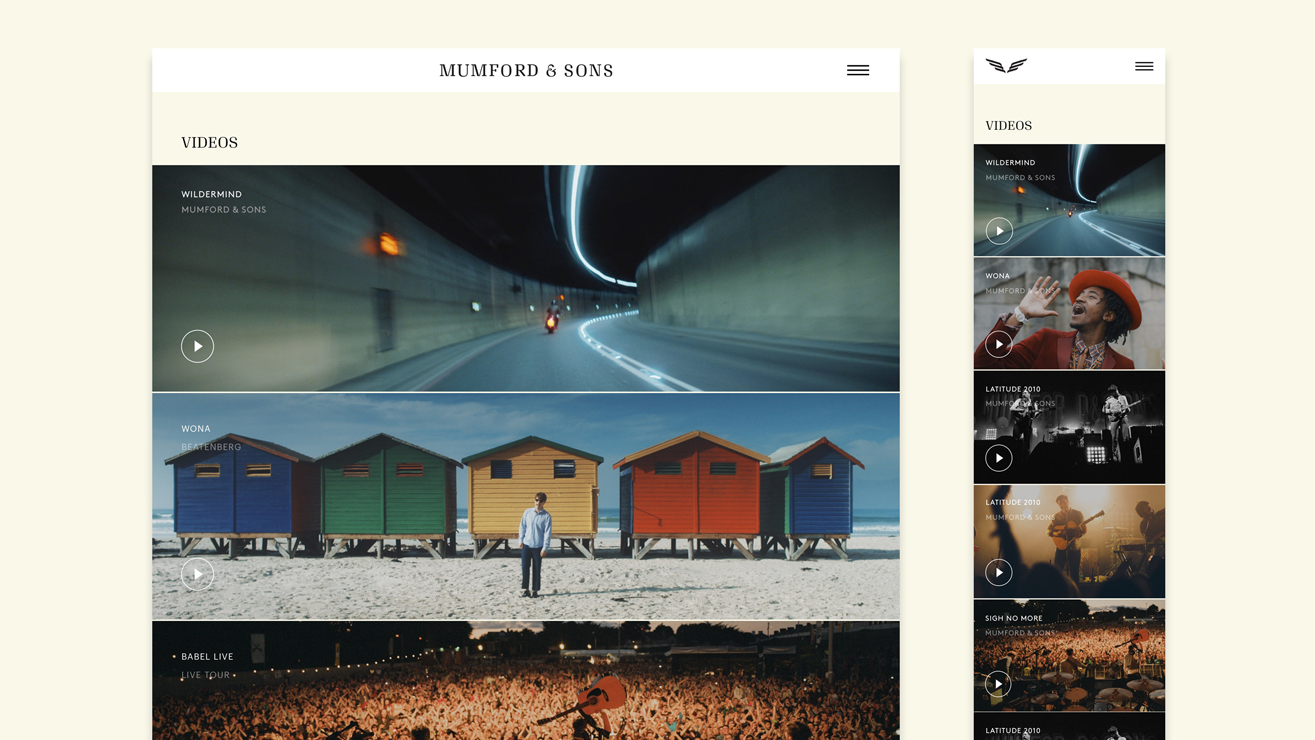
Task: Play the black-and-white Latitude 2010 video
Action: (999, 458)
